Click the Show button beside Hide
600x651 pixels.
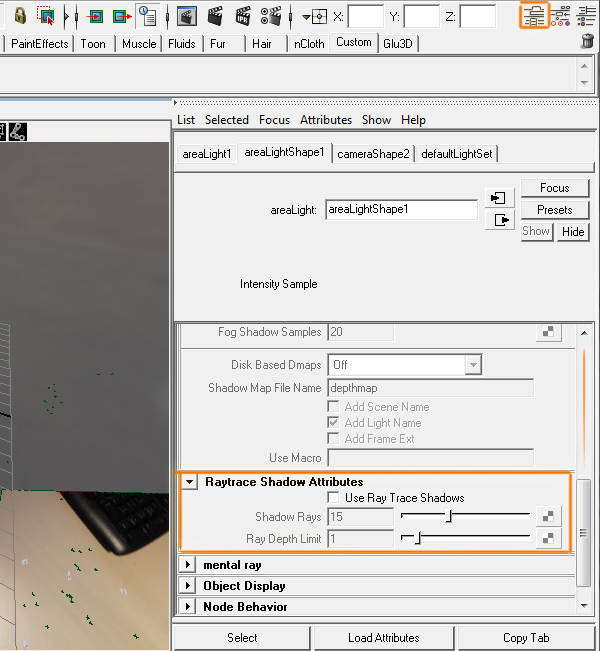click(536, 231)
